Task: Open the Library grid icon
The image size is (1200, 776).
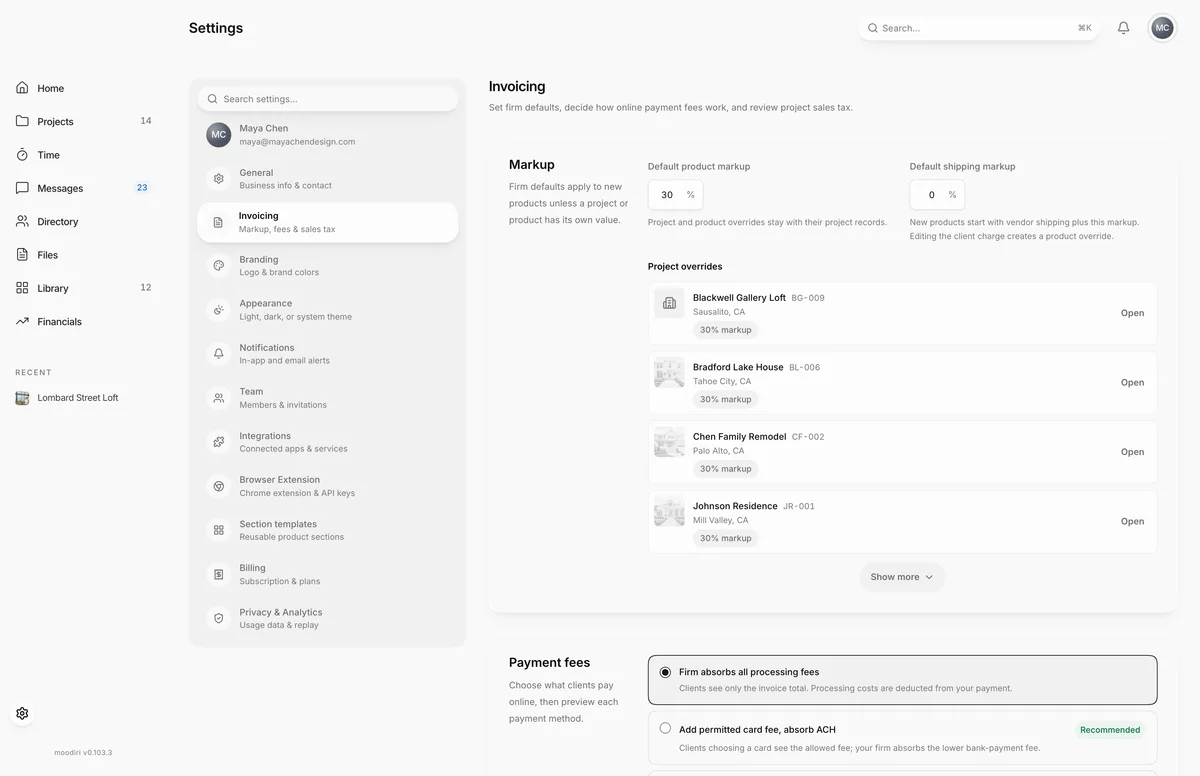Action: click(22, 288)
